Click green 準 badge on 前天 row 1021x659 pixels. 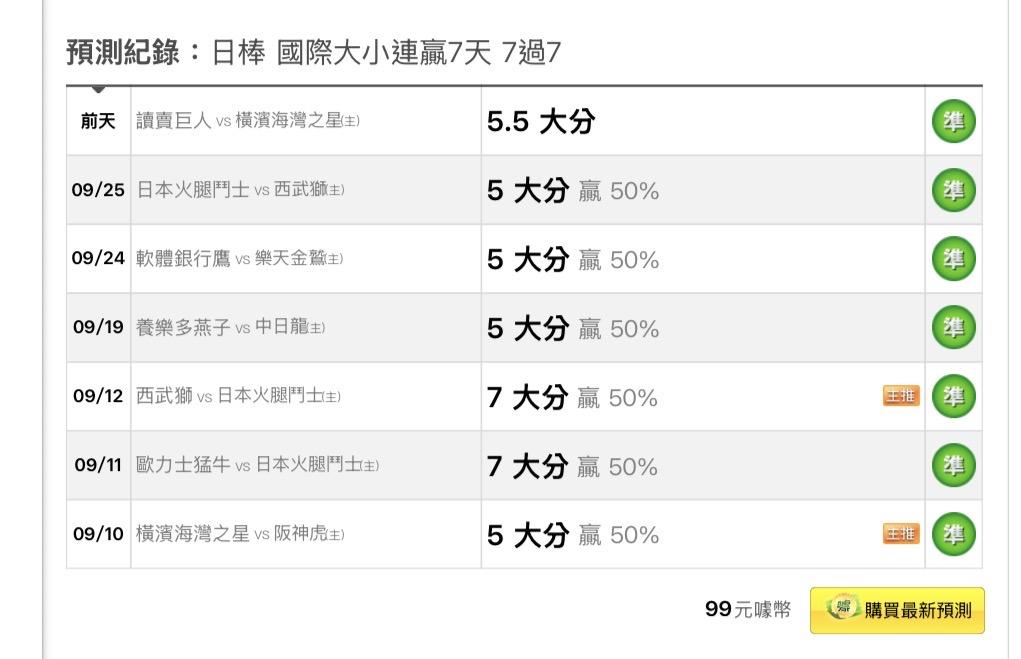point(953,121)
